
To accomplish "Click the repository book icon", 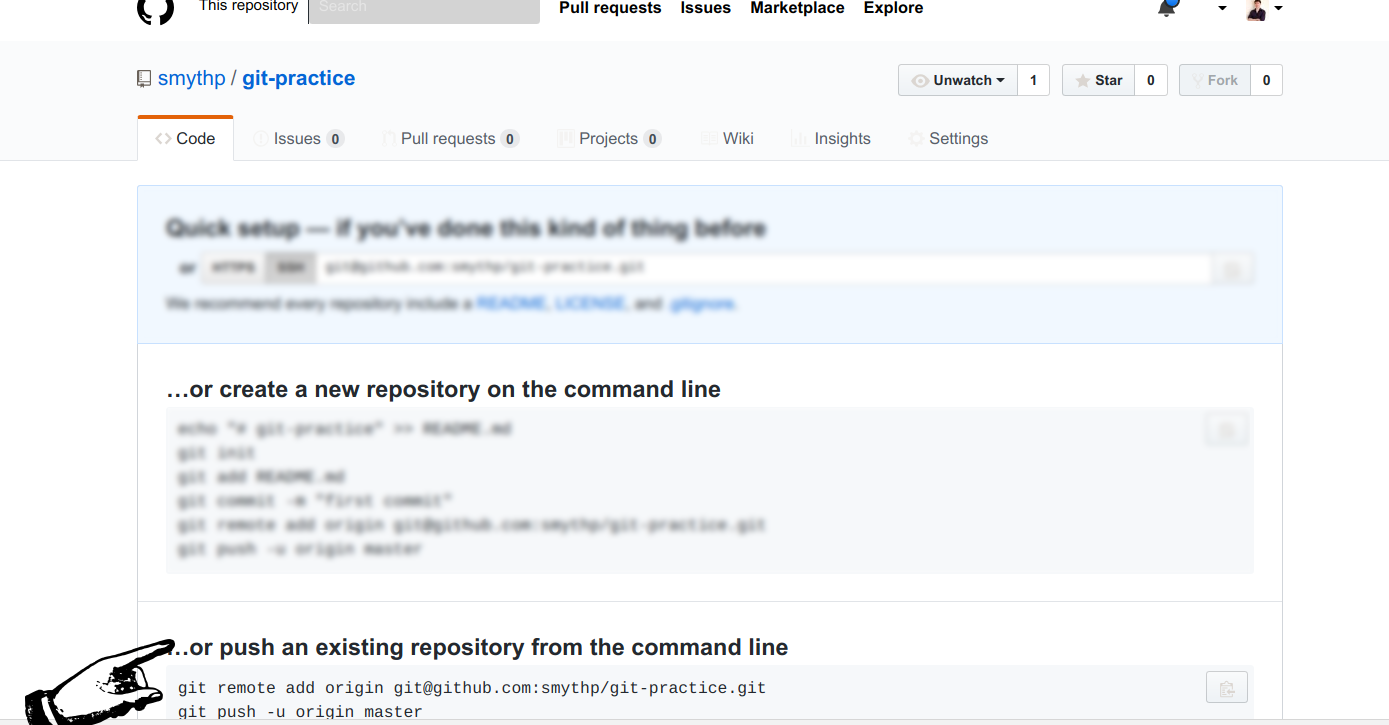I will coord(144,78).
